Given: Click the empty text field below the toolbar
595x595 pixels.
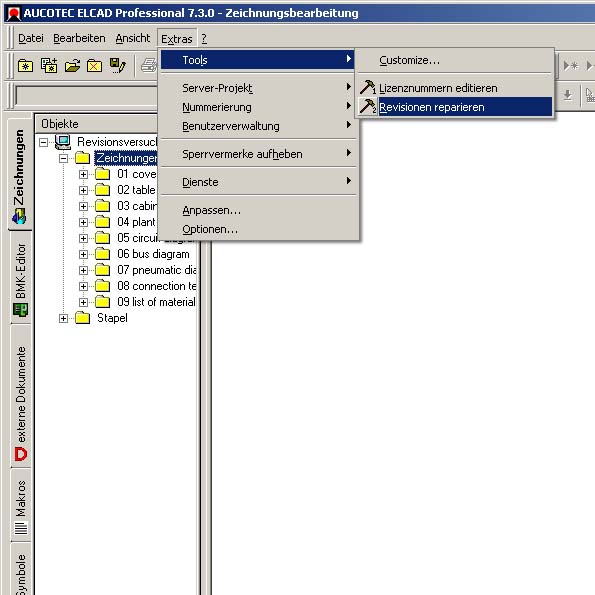Looking at the screenshot, I should coord(87,96).
